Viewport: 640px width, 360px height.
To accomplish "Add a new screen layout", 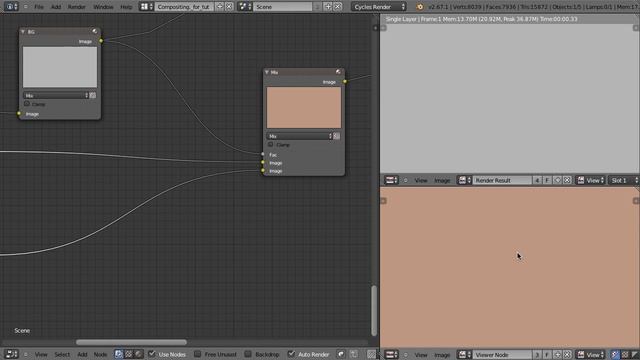I will 220,7.
